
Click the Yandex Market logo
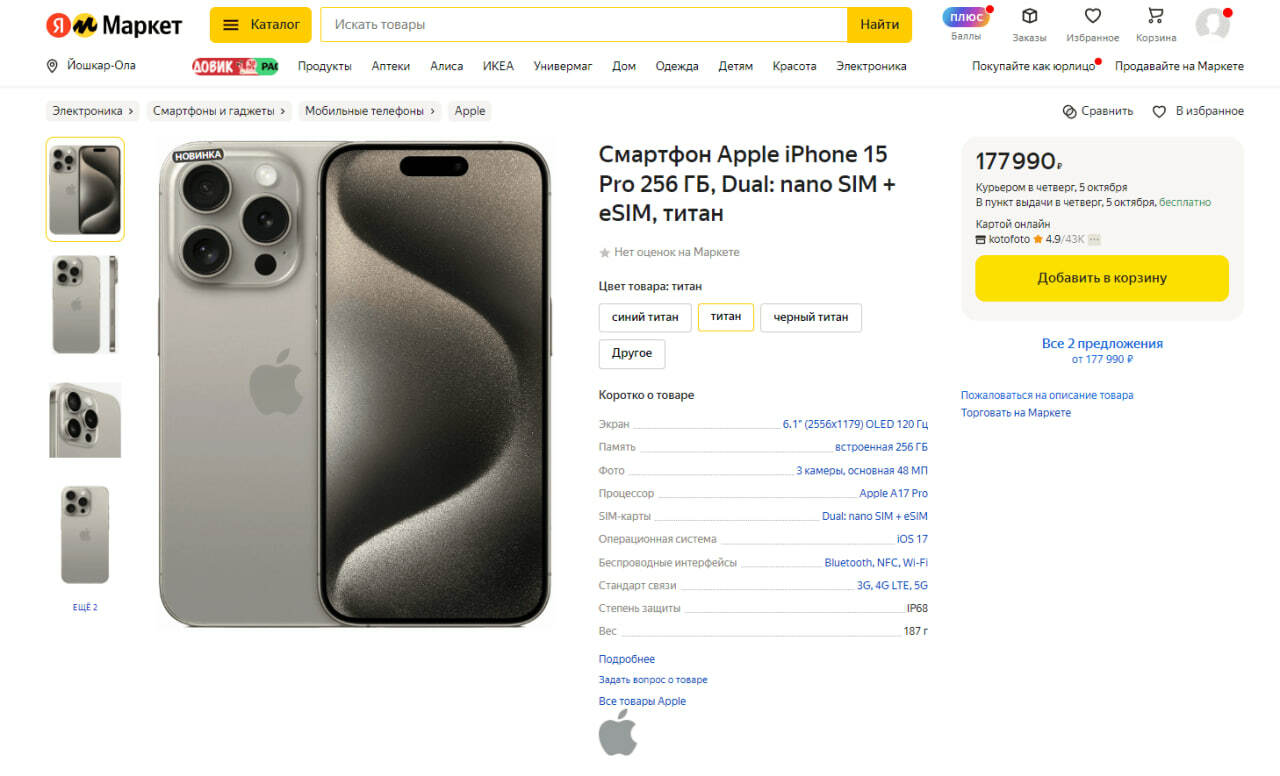(x=114, y=25)
